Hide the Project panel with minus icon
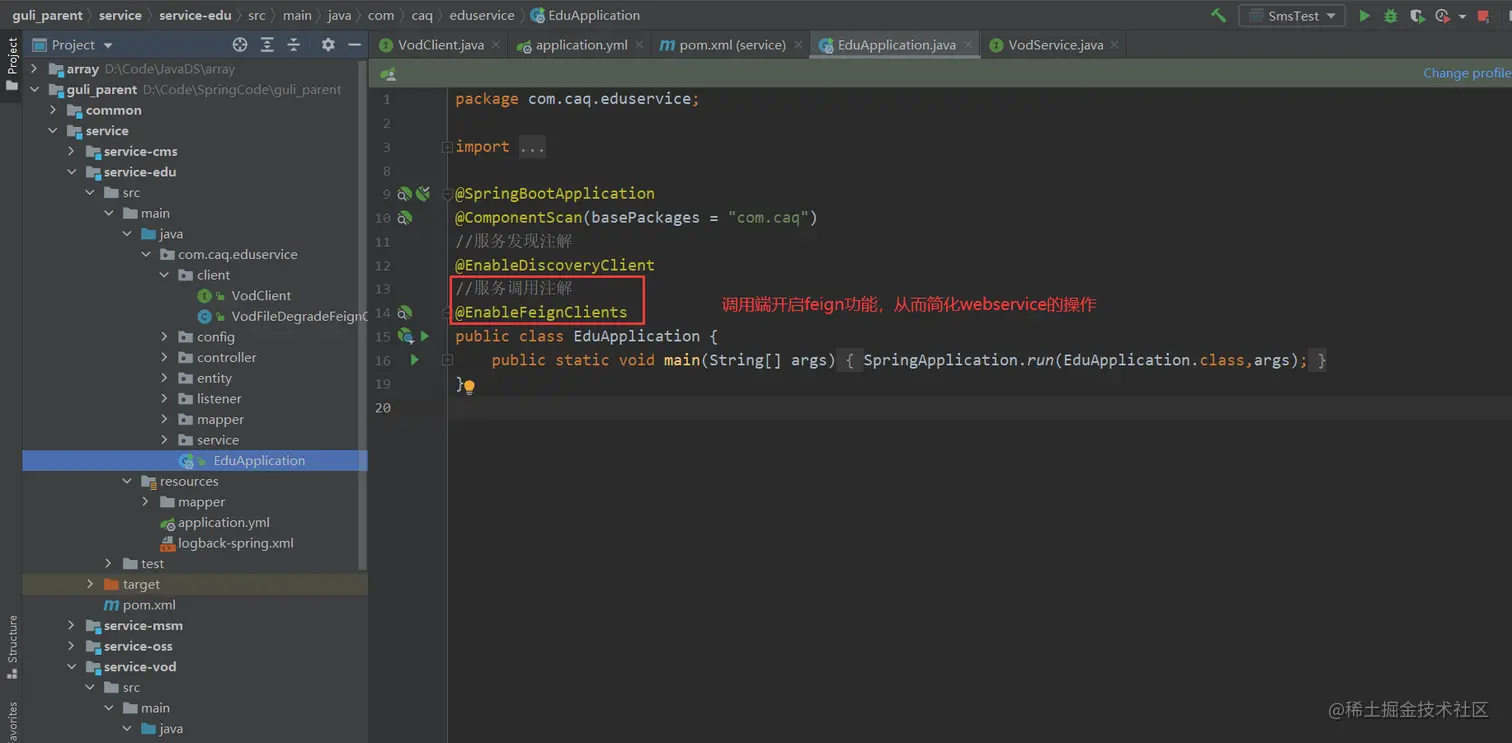This screenshot has height=743, width=1512. pos(354,45)
